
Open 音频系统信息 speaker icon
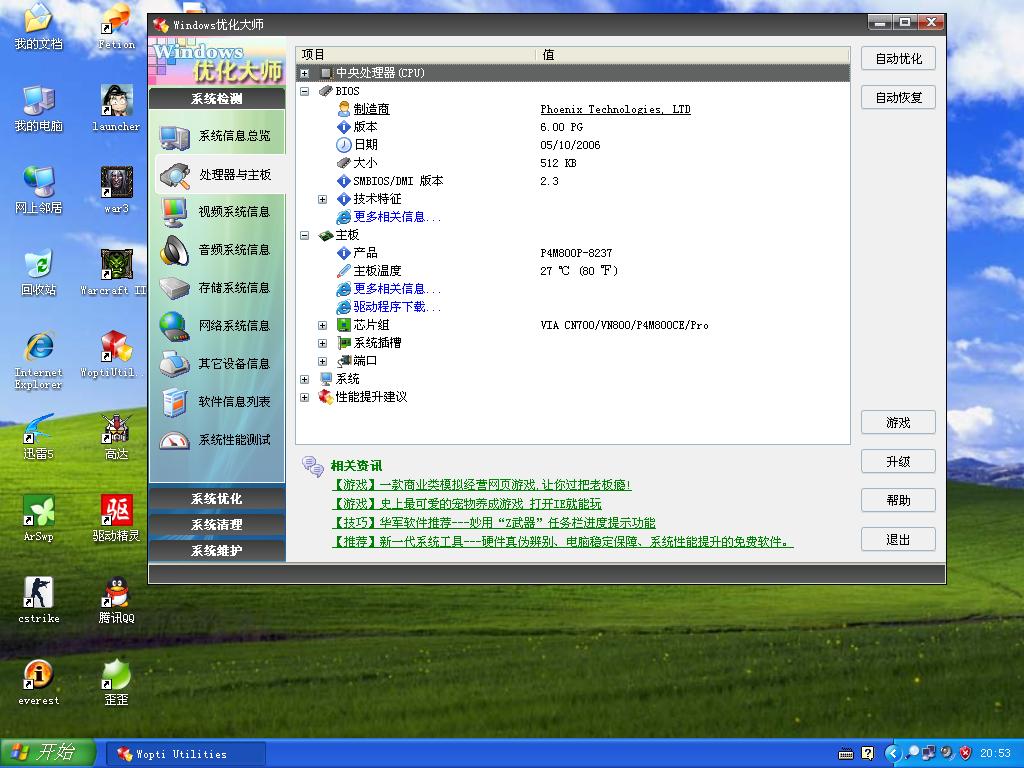point(174,249)
